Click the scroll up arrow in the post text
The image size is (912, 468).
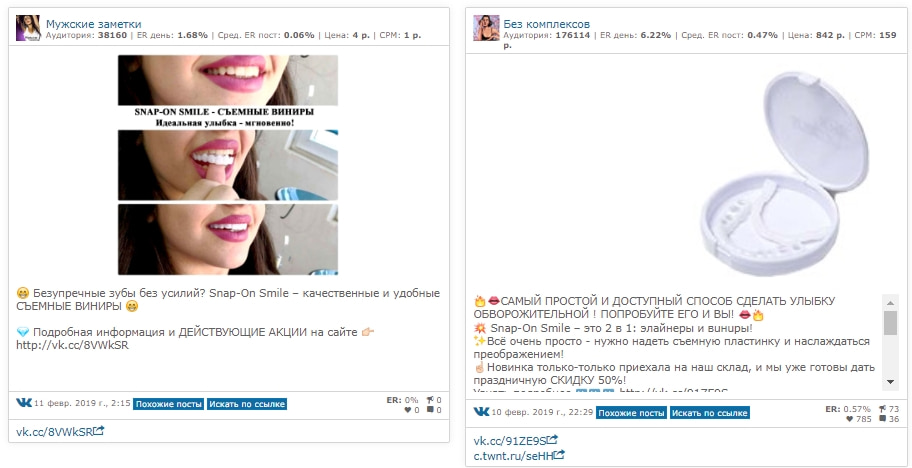click(x=890, y=302)
